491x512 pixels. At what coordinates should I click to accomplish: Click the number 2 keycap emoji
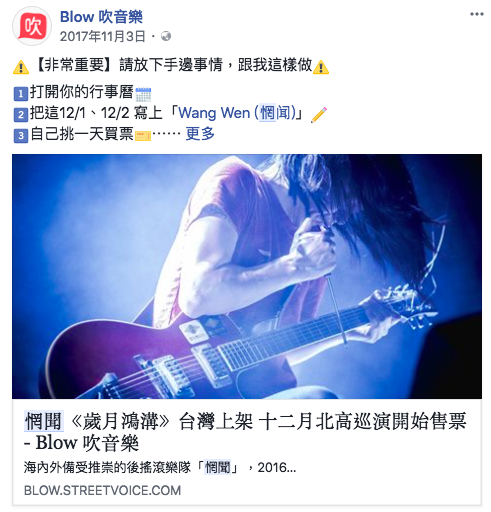[x=21, y=115]
